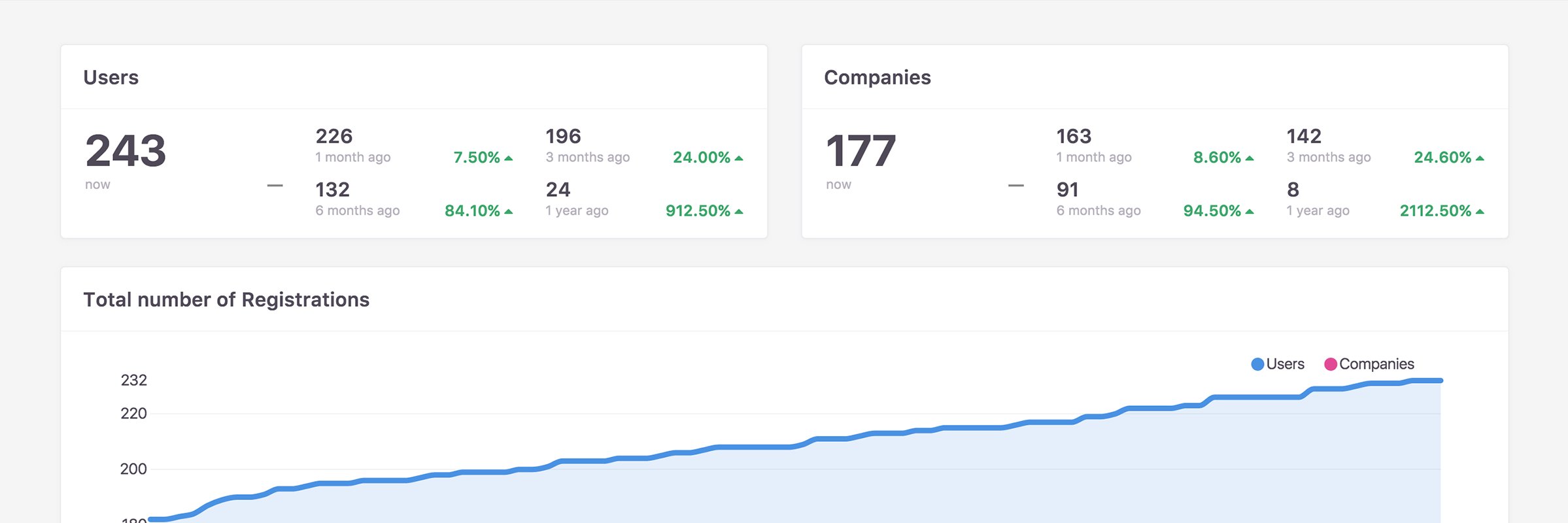Click the "now" label under 243
Image resolution: width=1568 pixels, height=523 pixels.
[97, 185]
